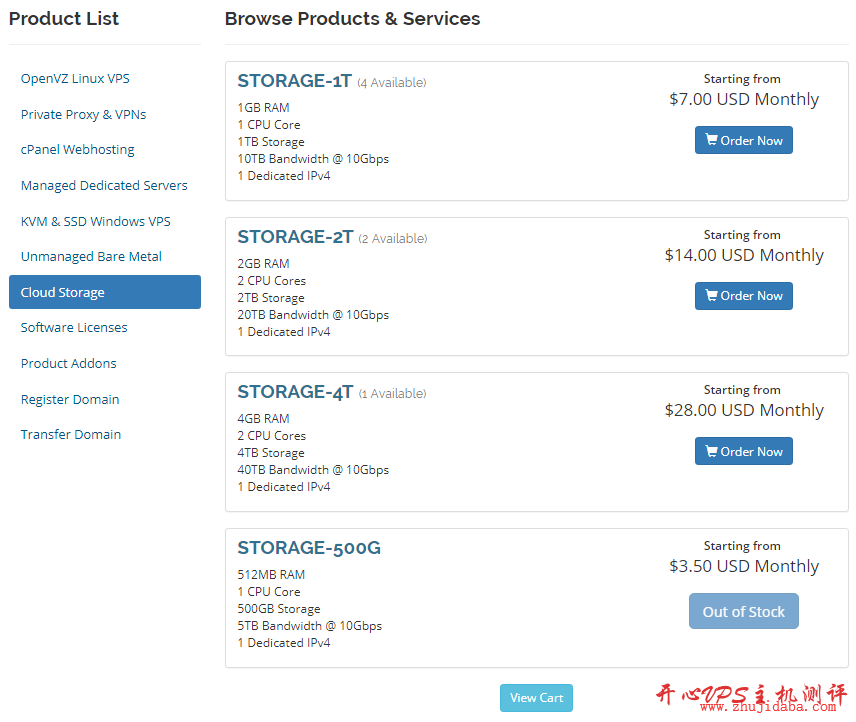Order Now the STORAGE-2T plan
856x722 pixels.
click(743, 296)
